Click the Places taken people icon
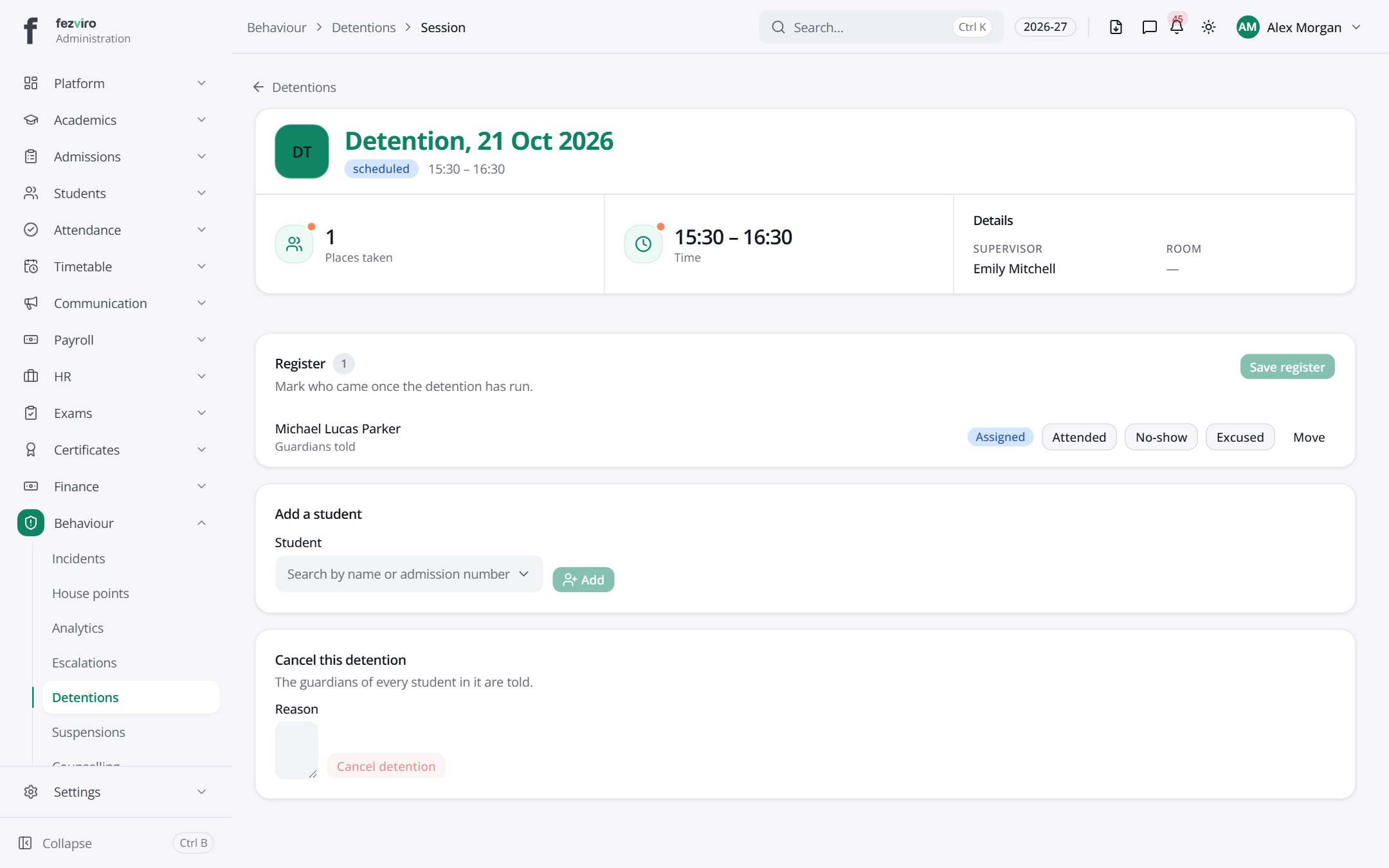The height and width of the screenshot is (868, 1389). click(295, 244)
